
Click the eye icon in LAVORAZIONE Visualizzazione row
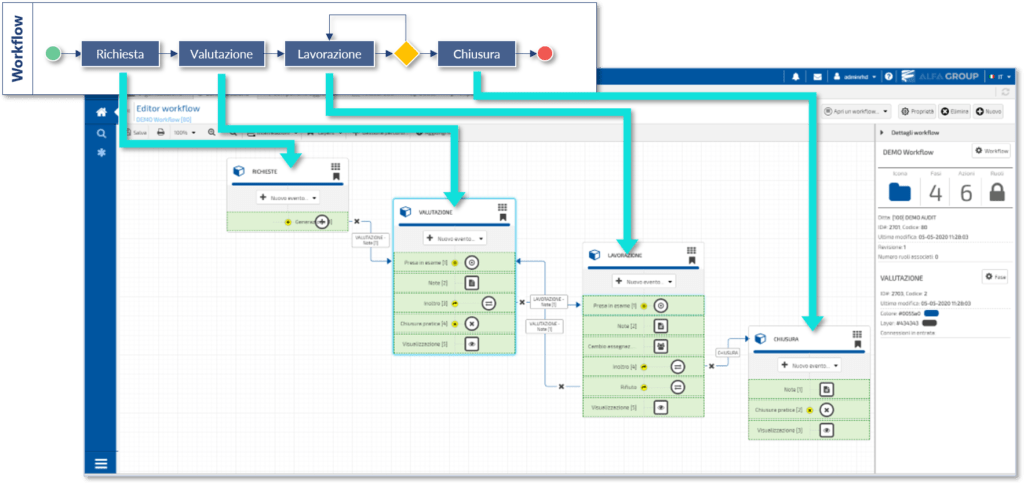(x=660, y=407)
